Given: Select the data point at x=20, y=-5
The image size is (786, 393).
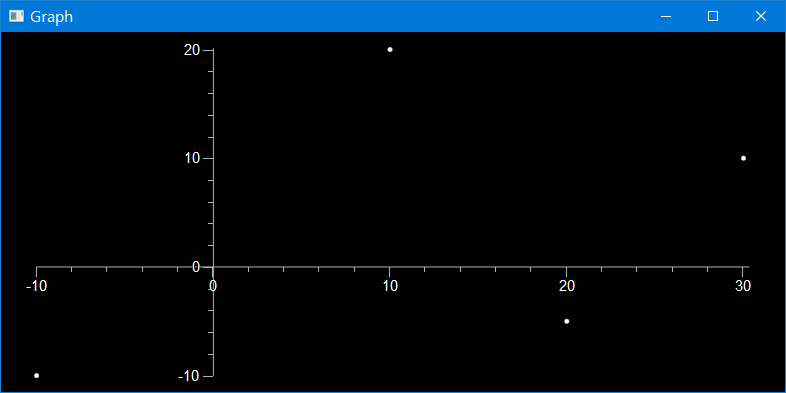Looking at the screenshot, I should (x=566, y=321).
